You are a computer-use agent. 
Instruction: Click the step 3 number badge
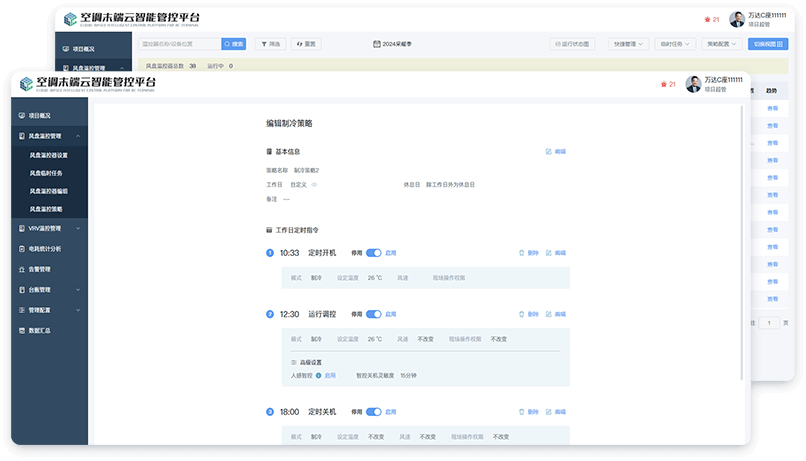(x=270, y=412)
